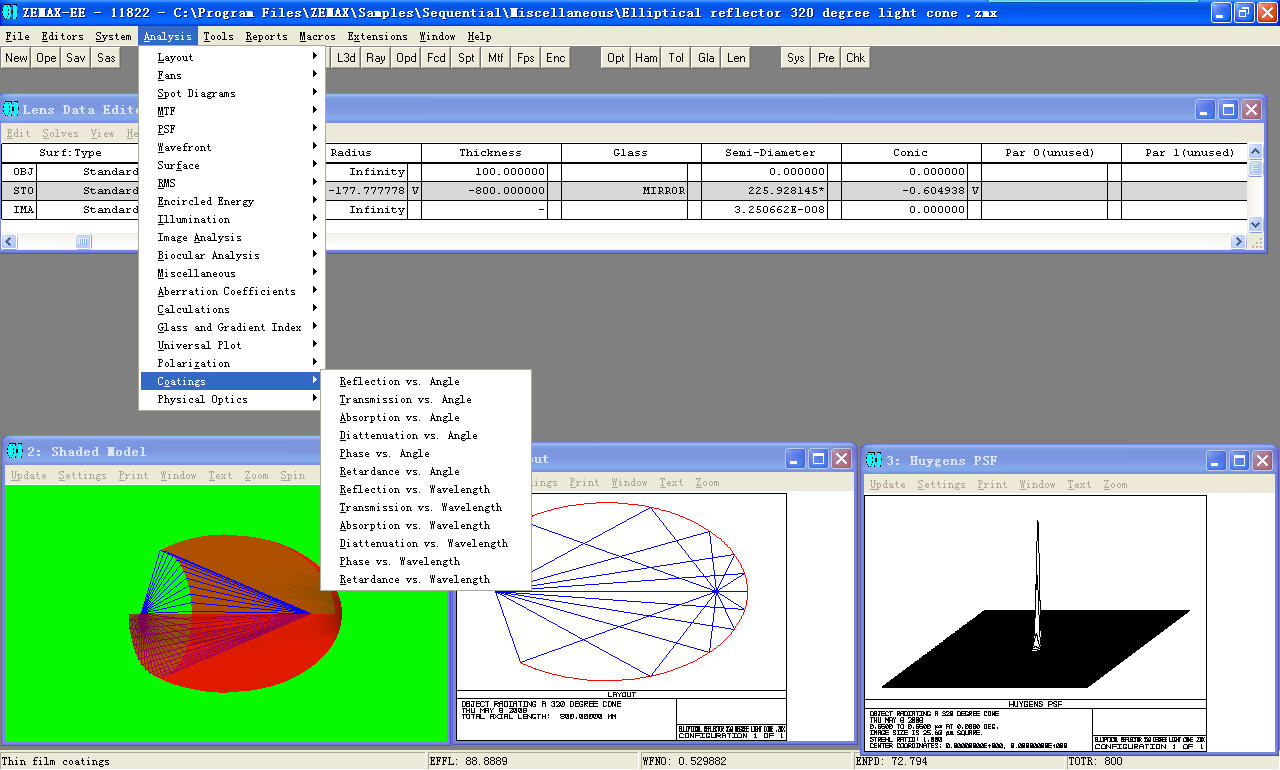Select Absorption vs. Angle

(426, 417)
